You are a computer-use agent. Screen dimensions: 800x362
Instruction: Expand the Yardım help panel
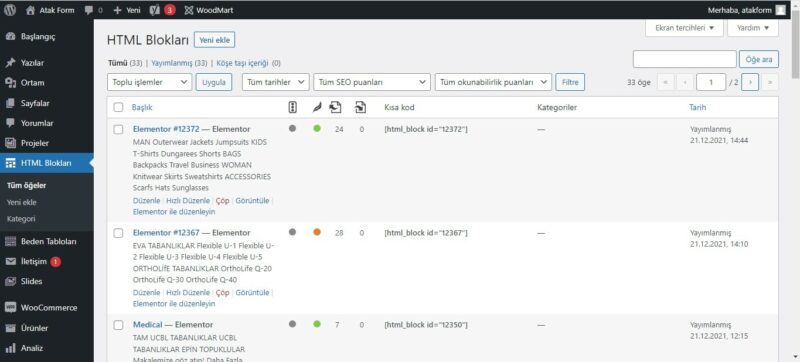[753, 28]
